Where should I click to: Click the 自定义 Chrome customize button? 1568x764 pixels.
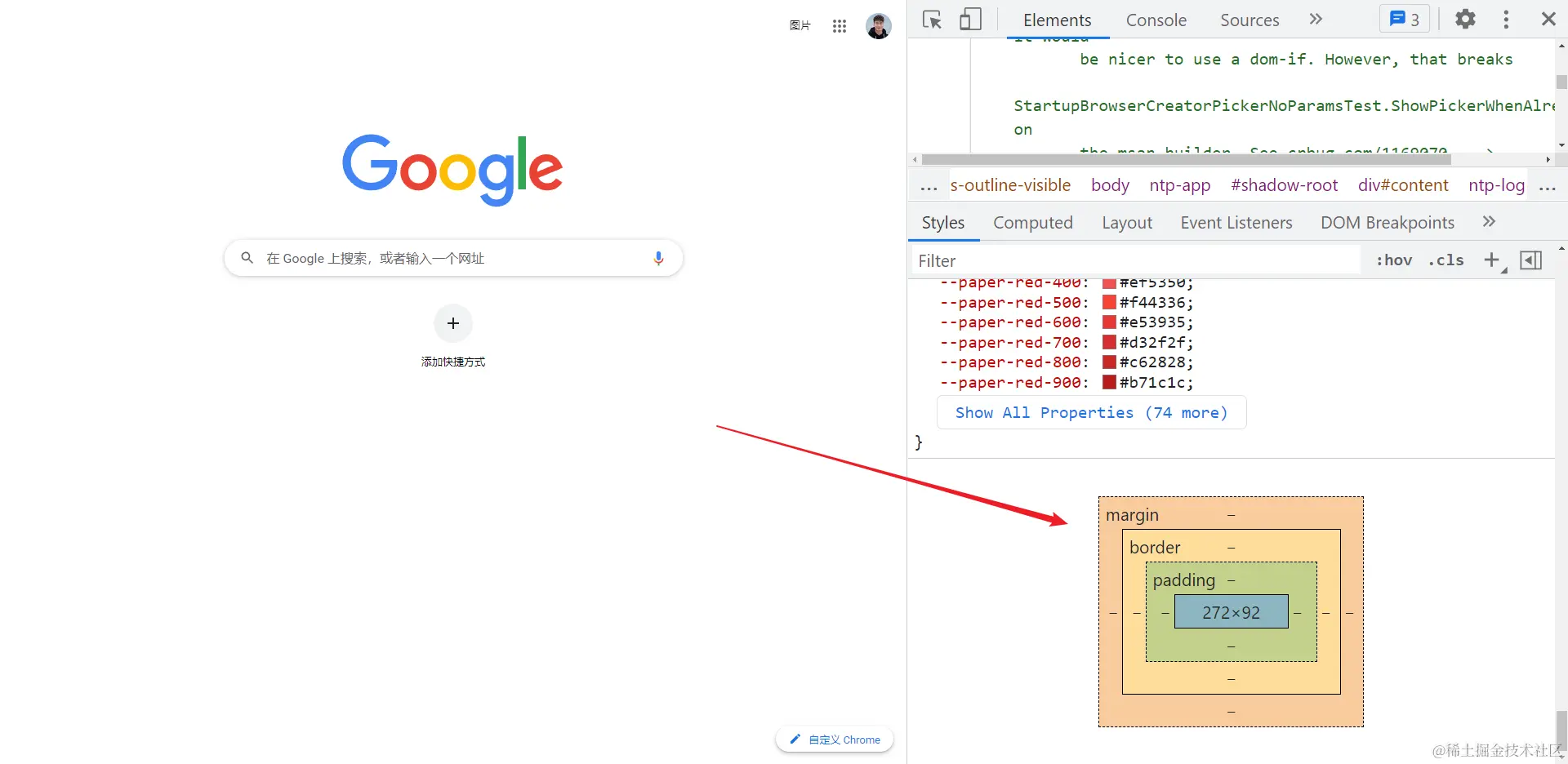point(835,740)
